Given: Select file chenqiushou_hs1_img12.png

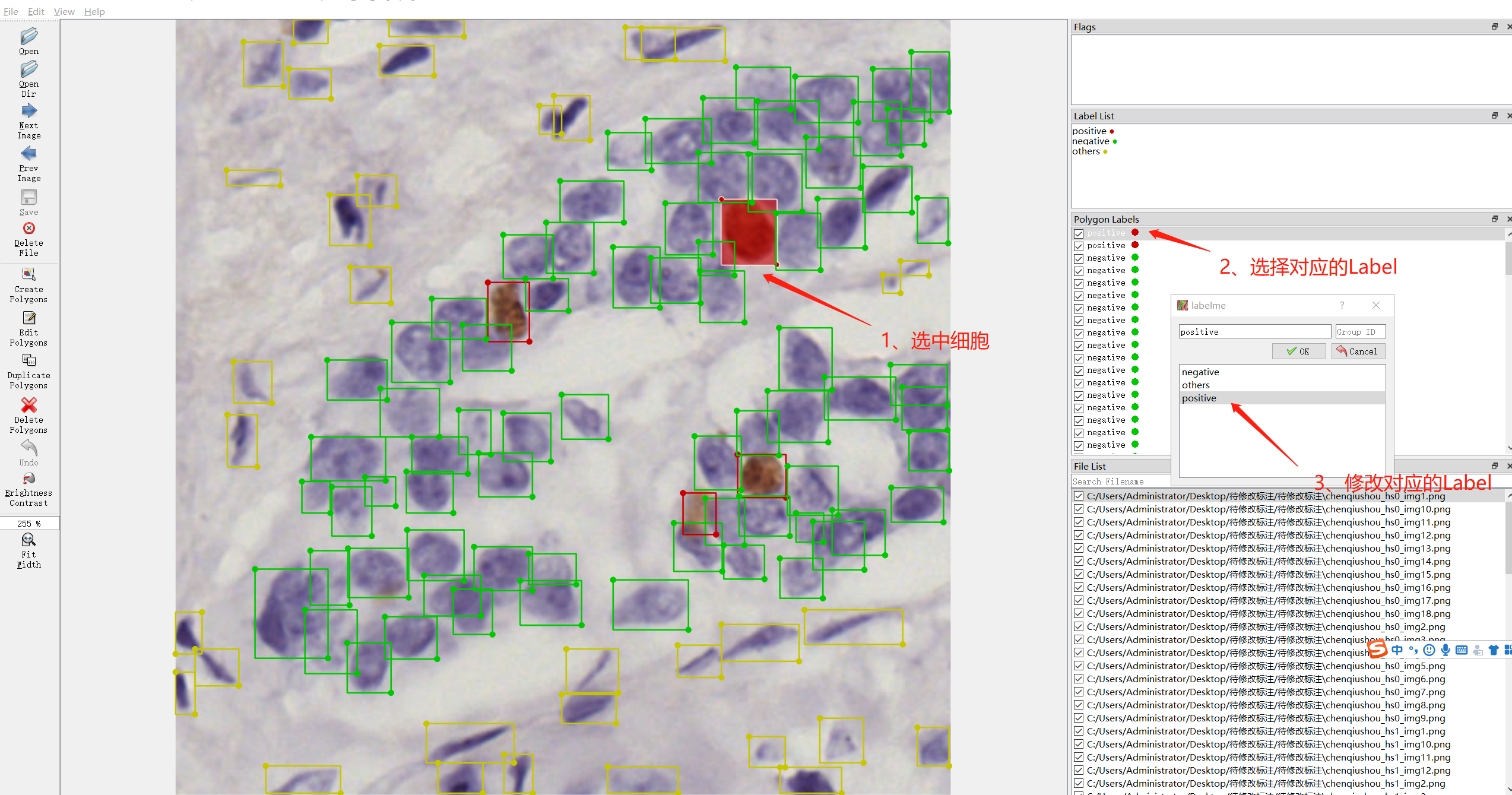Looking at the screenshot, I should click(1269, 770).
